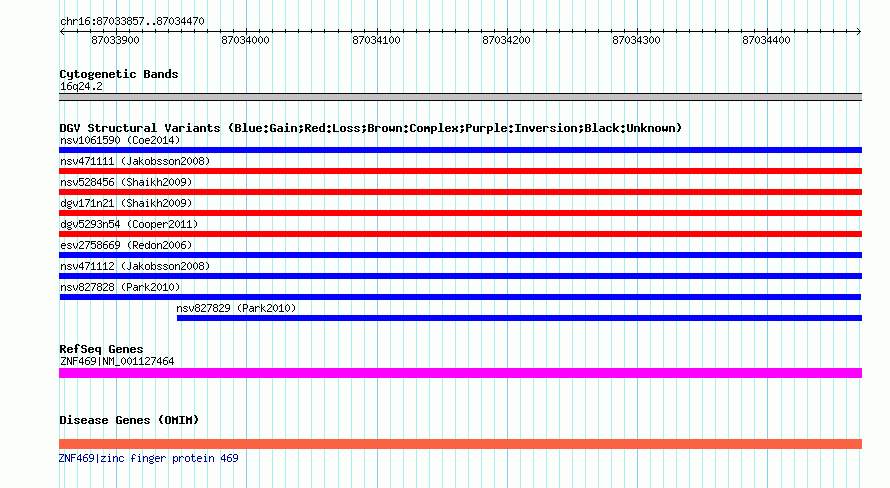Click the orange OMIM disease gene bar
890x488 pixels.
[x=460, y=444]
